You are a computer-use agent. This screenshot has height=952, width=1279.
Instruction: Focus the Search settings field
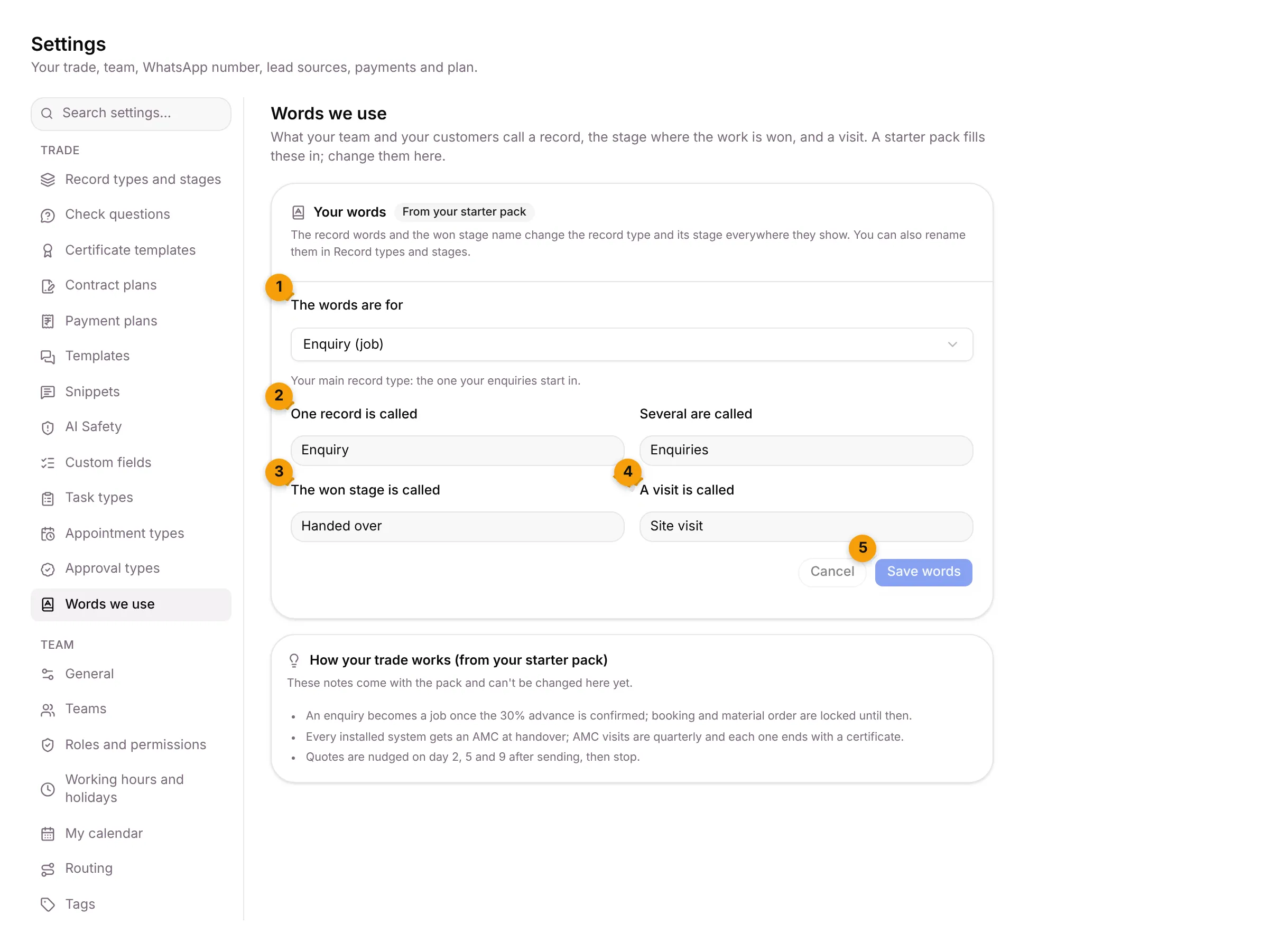131,114
